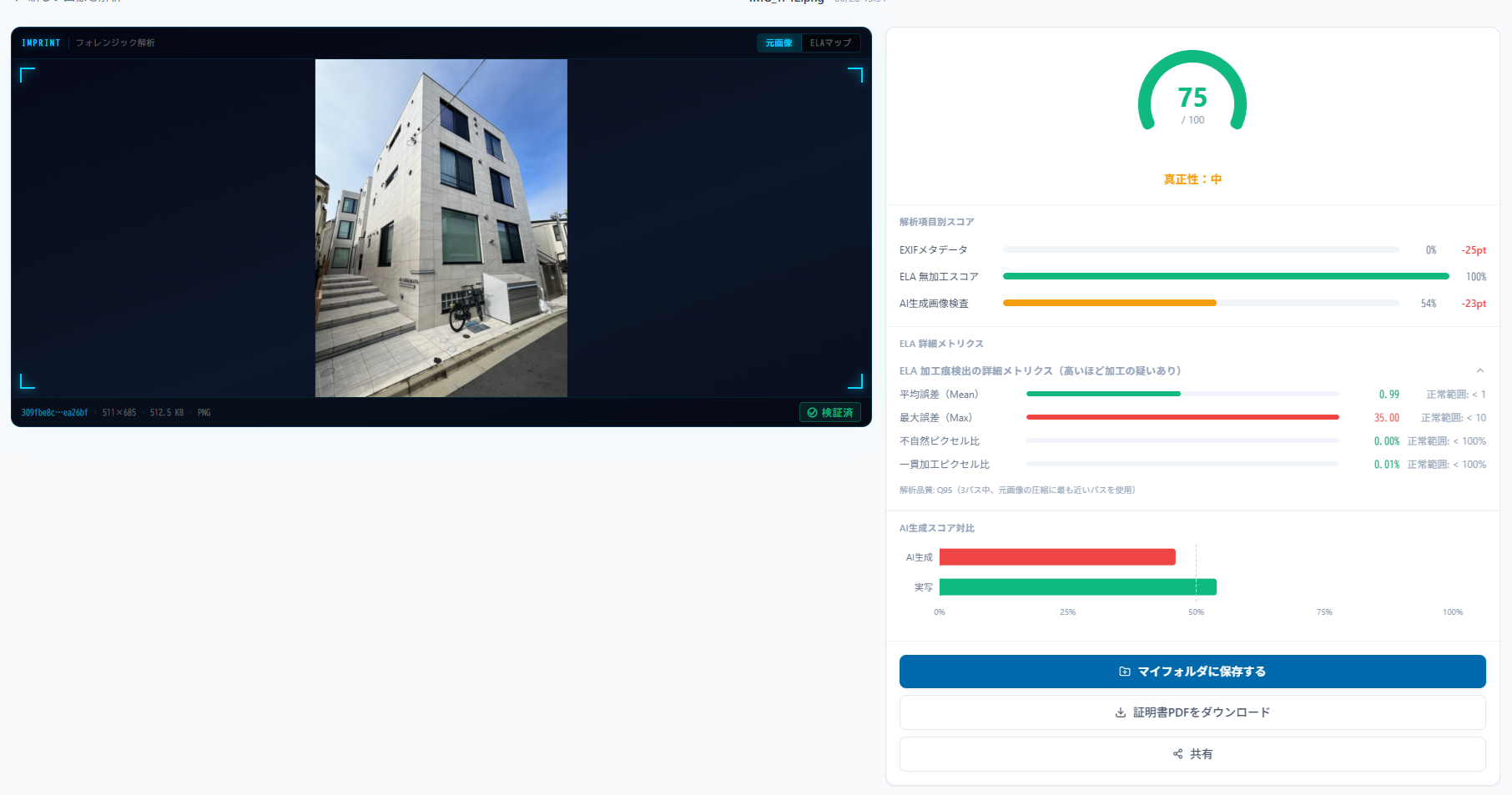Viewport: 1512px width, 795px height.
Task: Click the ELA 無加工スコア label
Action: [939, 277]
